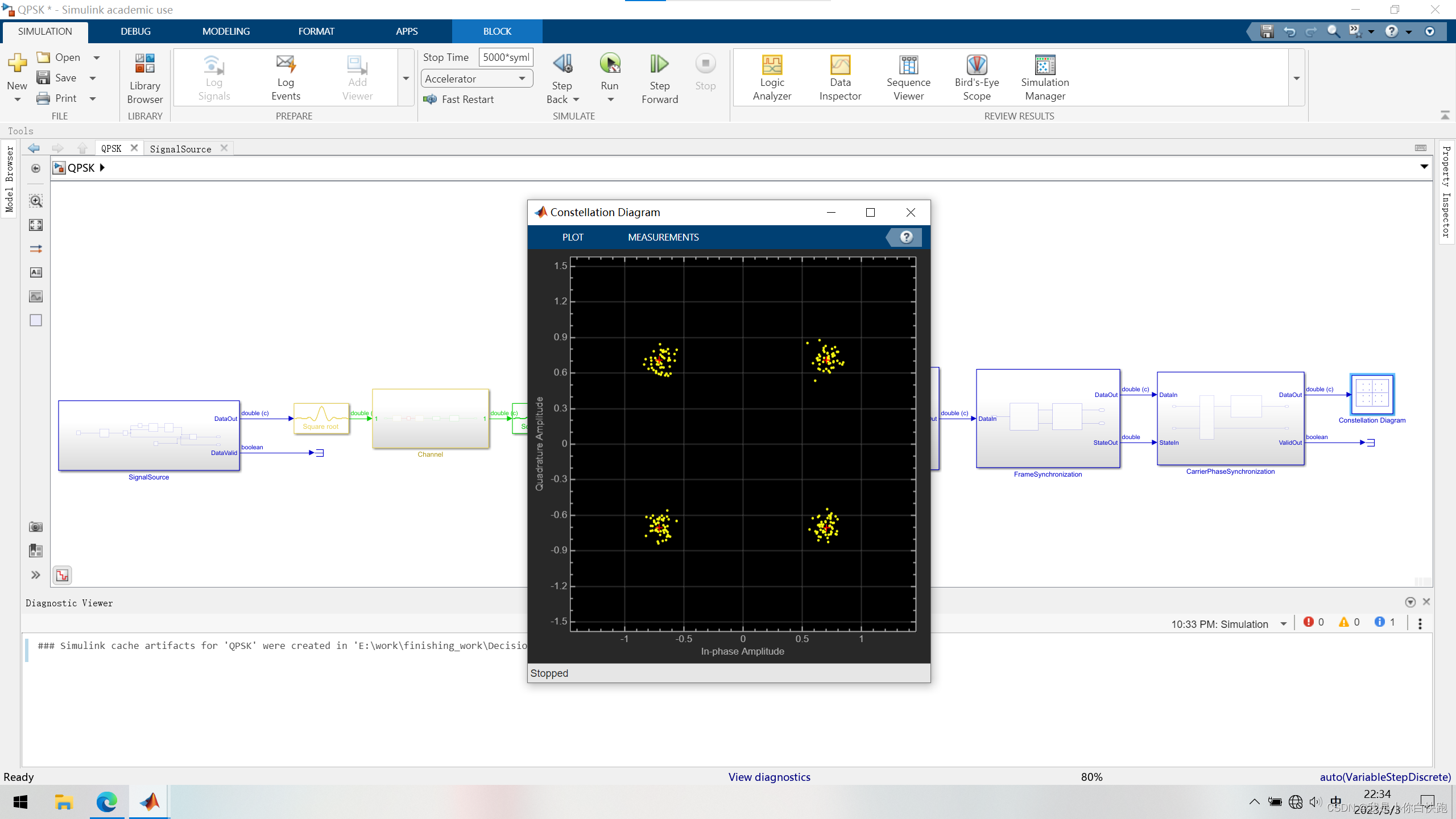Click the warnings count indicator
The image size is (1456, 819).
point(1349,622)
